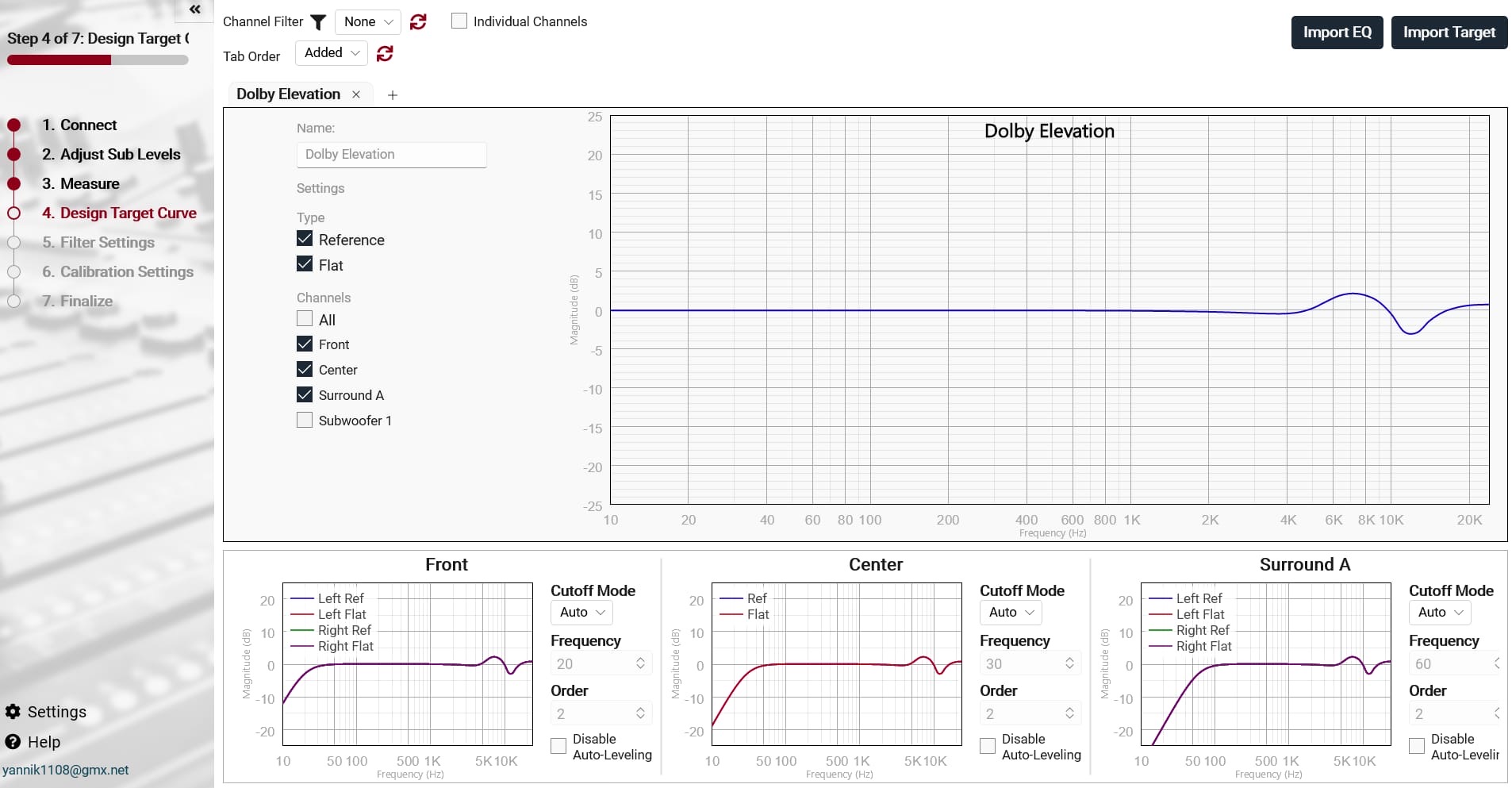
Task: Enable the Individual Channels checkbox
Action: (459, 21)
